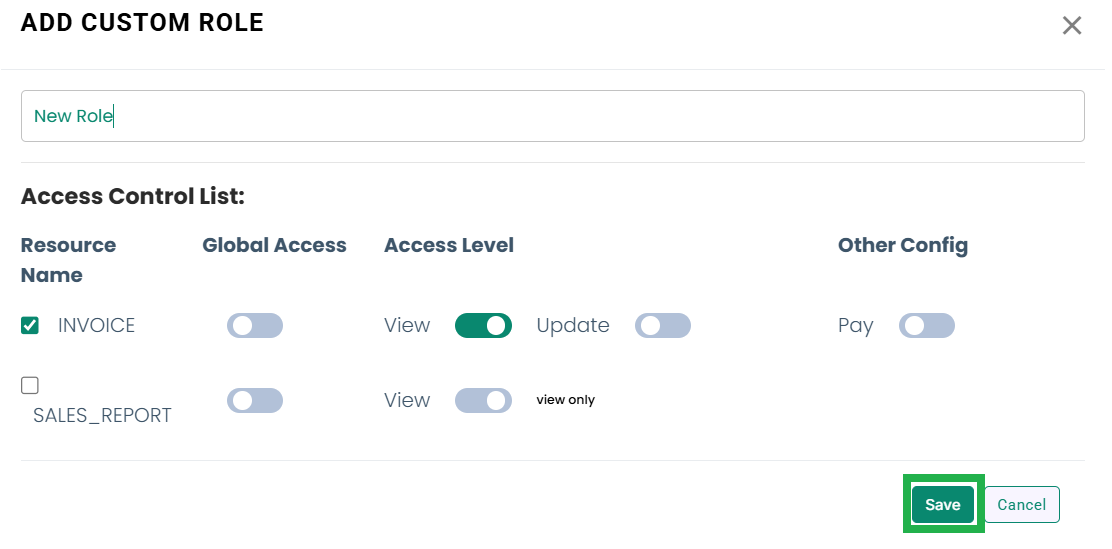Viewport: 1112px width, 549px height.
Task: Click the SALES_REPORT resource label
Action: pos(102,415)
